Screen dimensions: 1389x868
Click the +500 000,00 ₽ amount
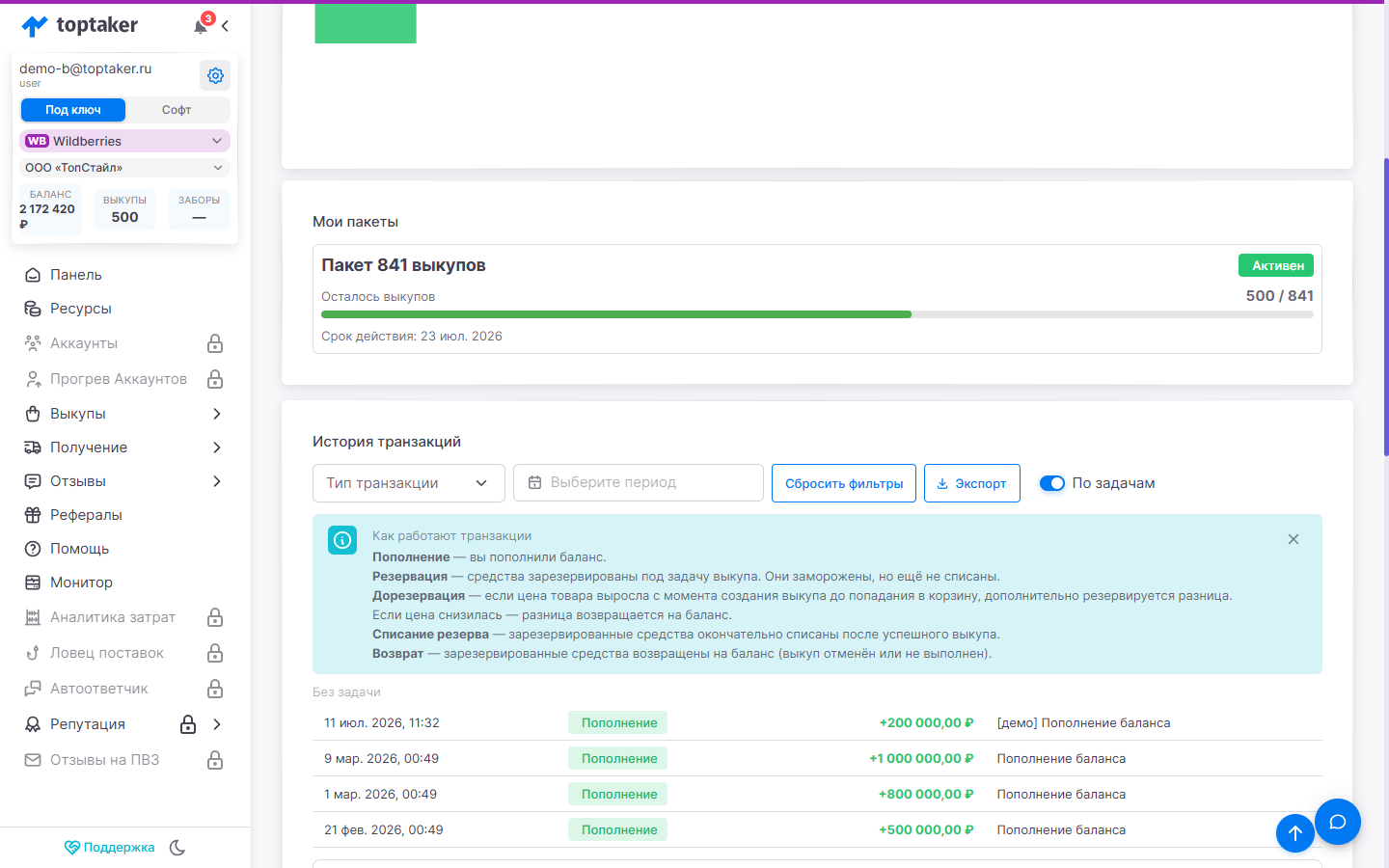coord(926,829)
